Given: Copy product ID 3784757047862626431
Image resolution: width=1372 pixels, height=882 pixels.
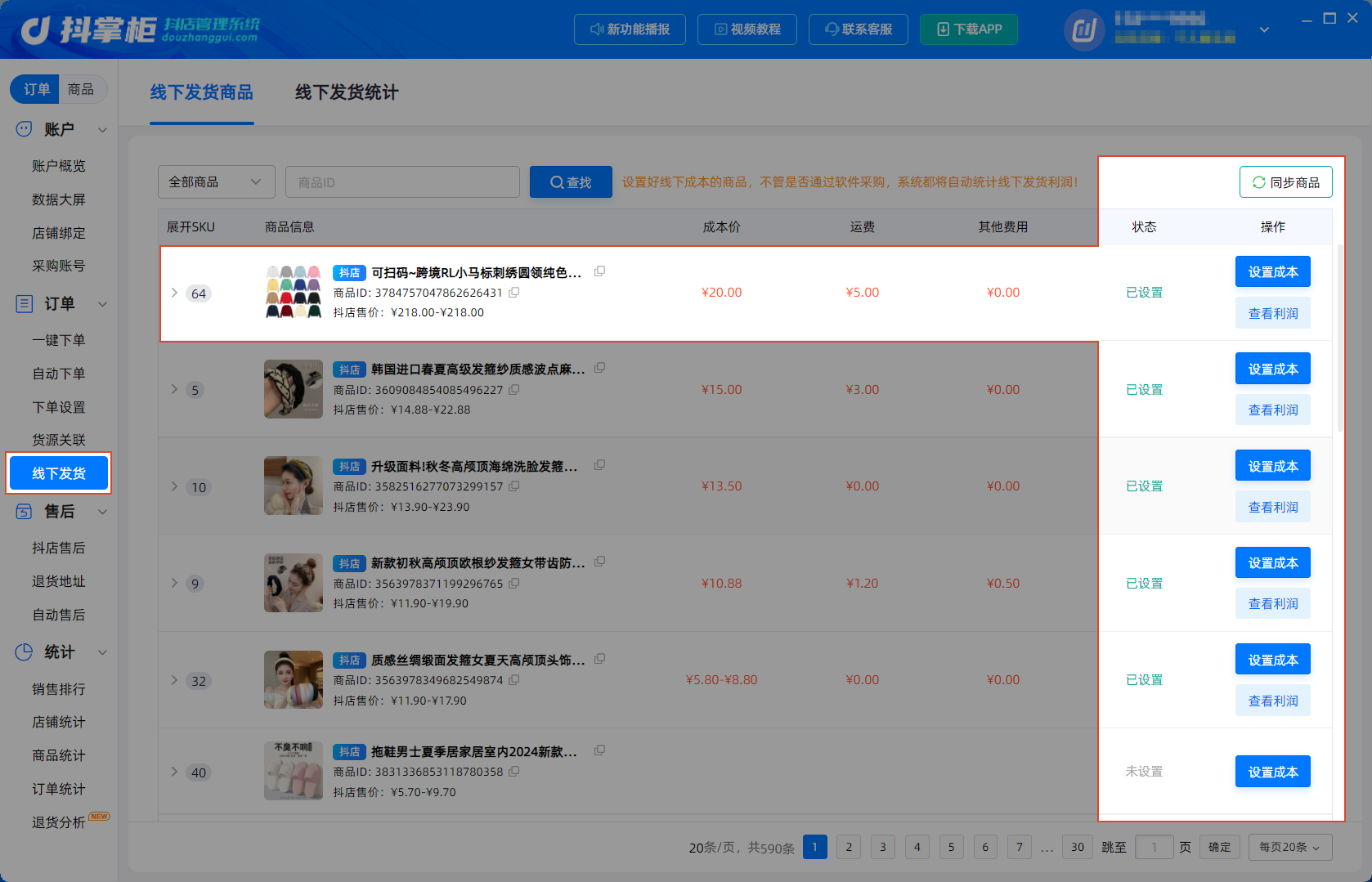Looking at the screenshot, I should click(x=513, y=292).
